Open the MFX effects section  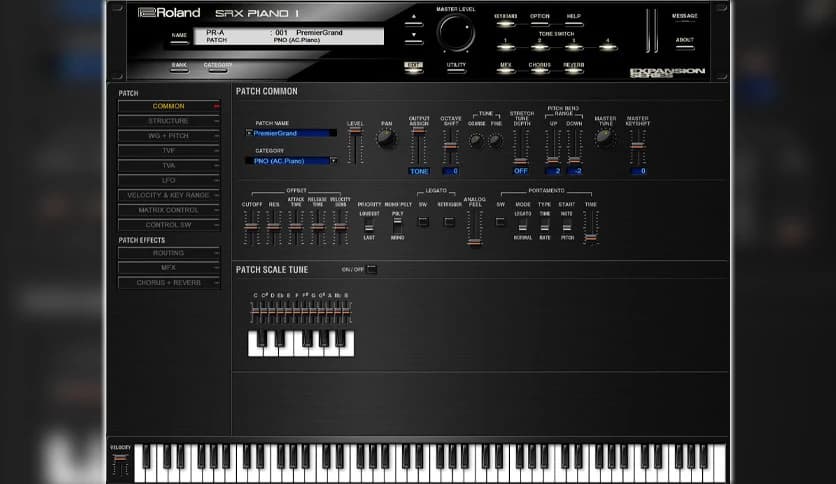coord(169,268)
